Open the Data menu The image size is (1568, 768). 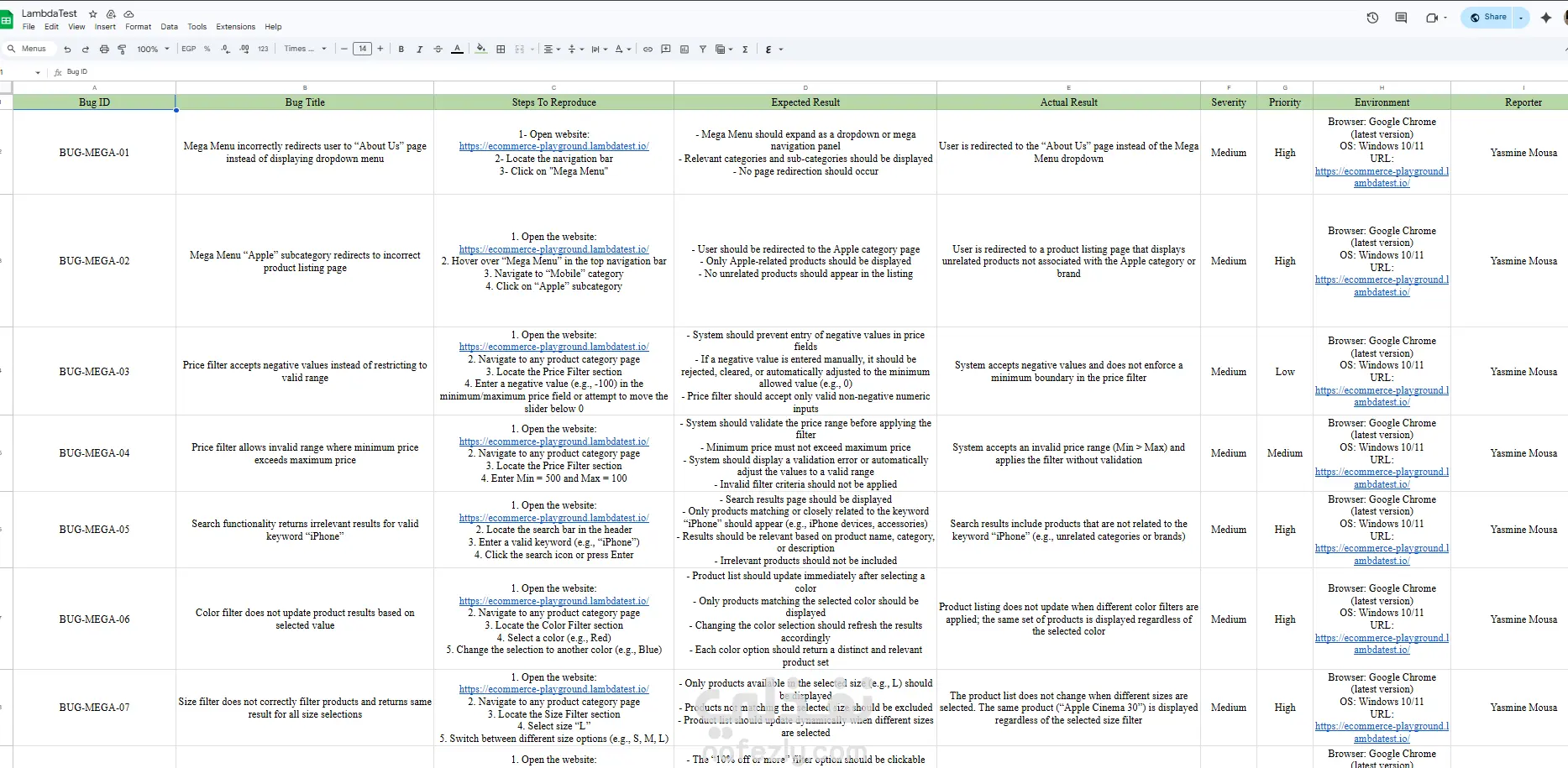coord(169,27)
